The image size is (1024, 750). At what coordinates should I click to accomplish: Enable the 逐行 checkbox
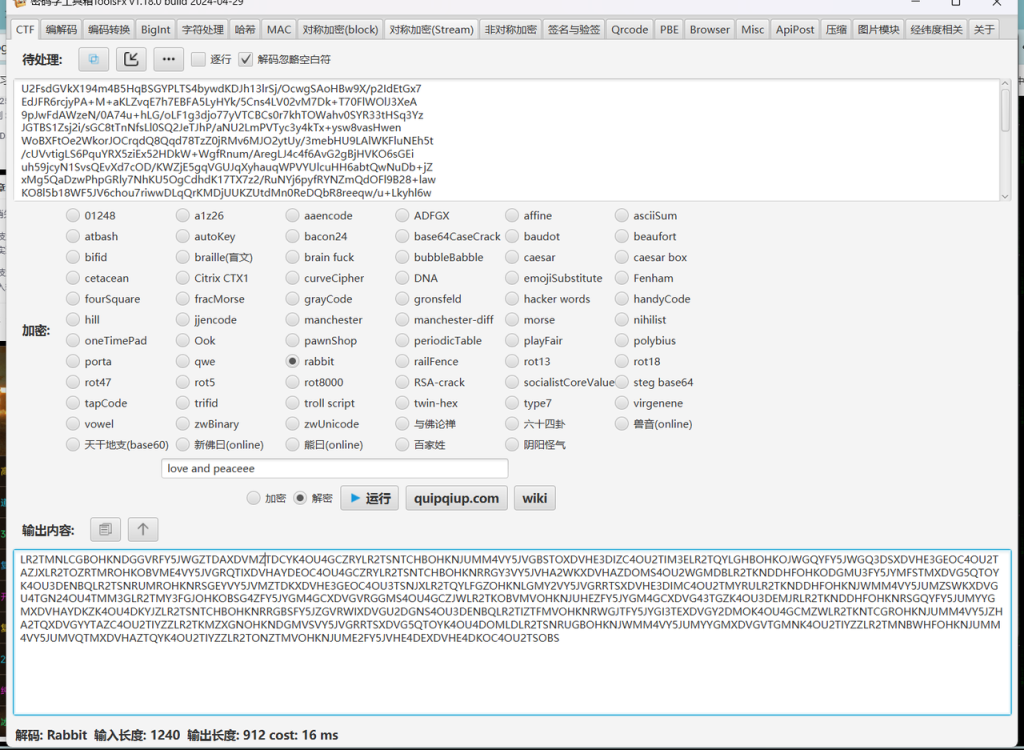(x=198, y=60)
